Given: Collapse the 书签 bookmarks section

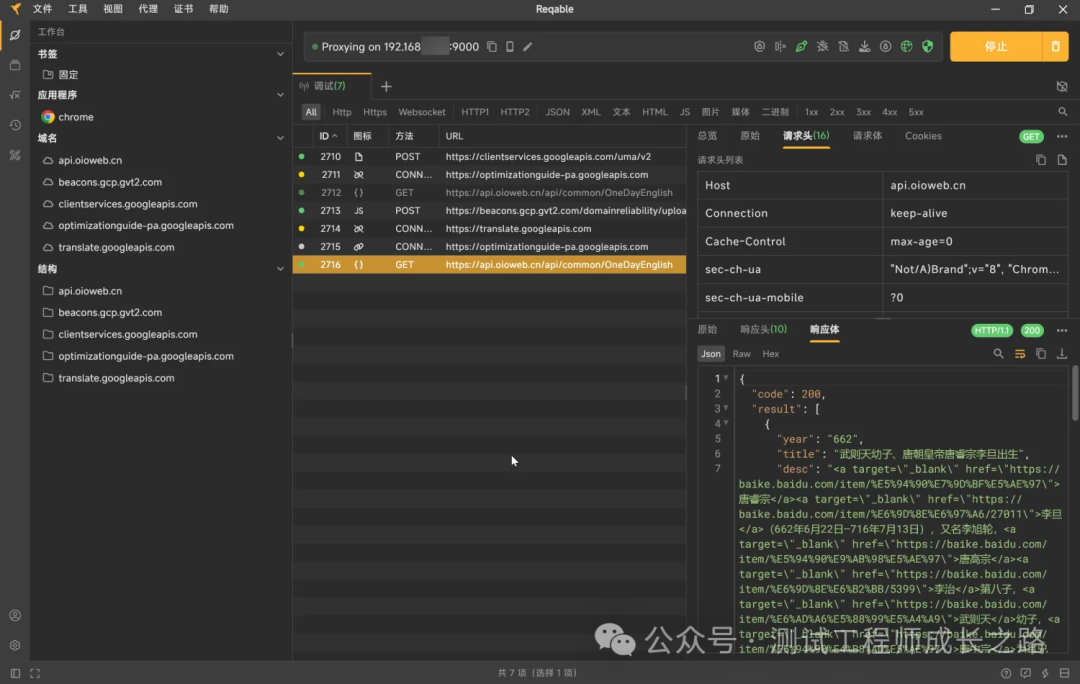Looking at the screenshot, I should tap(280, 54).
